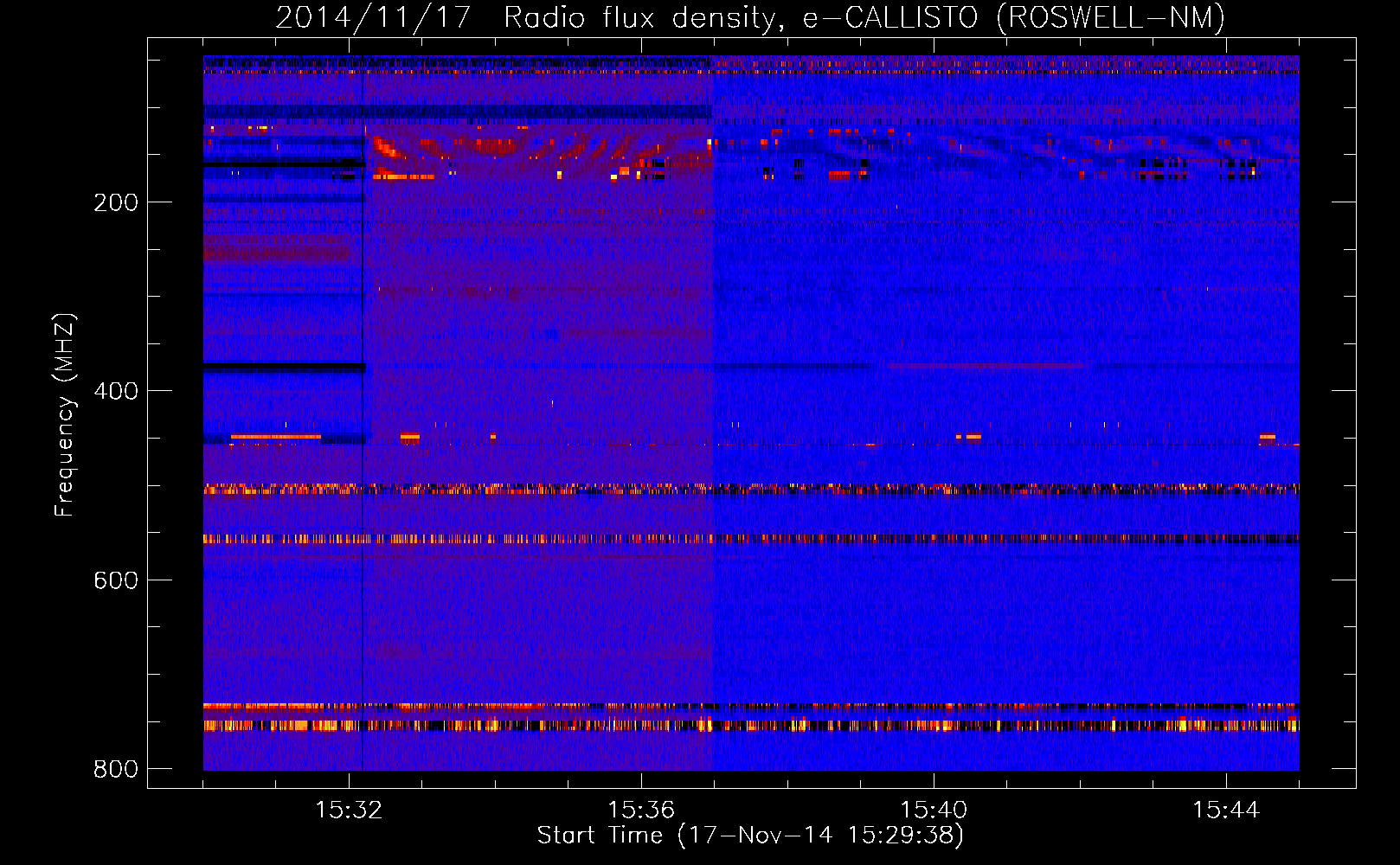Click the 'Start Time (17-Nov-14 15:29:38)' axis label

click(750, 836)
